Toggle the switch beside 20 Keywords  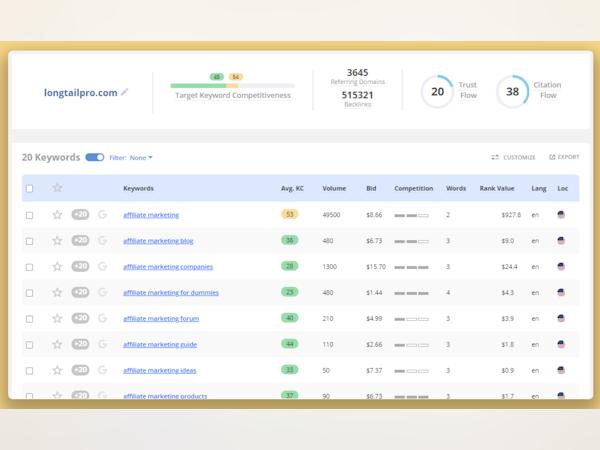tap(95, 157)
